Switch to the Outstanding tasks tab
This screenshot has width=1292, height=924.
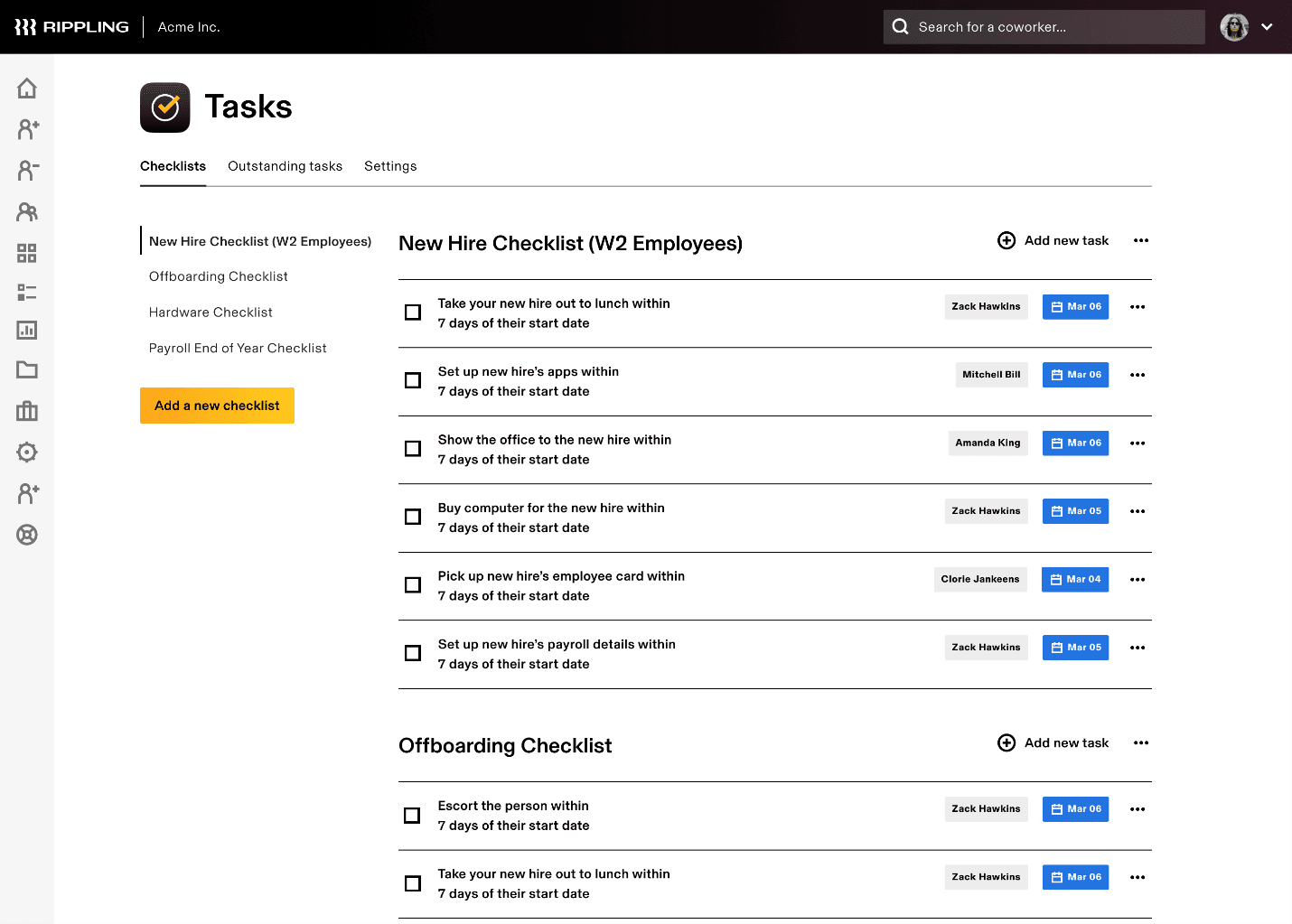tap(285, 166)
